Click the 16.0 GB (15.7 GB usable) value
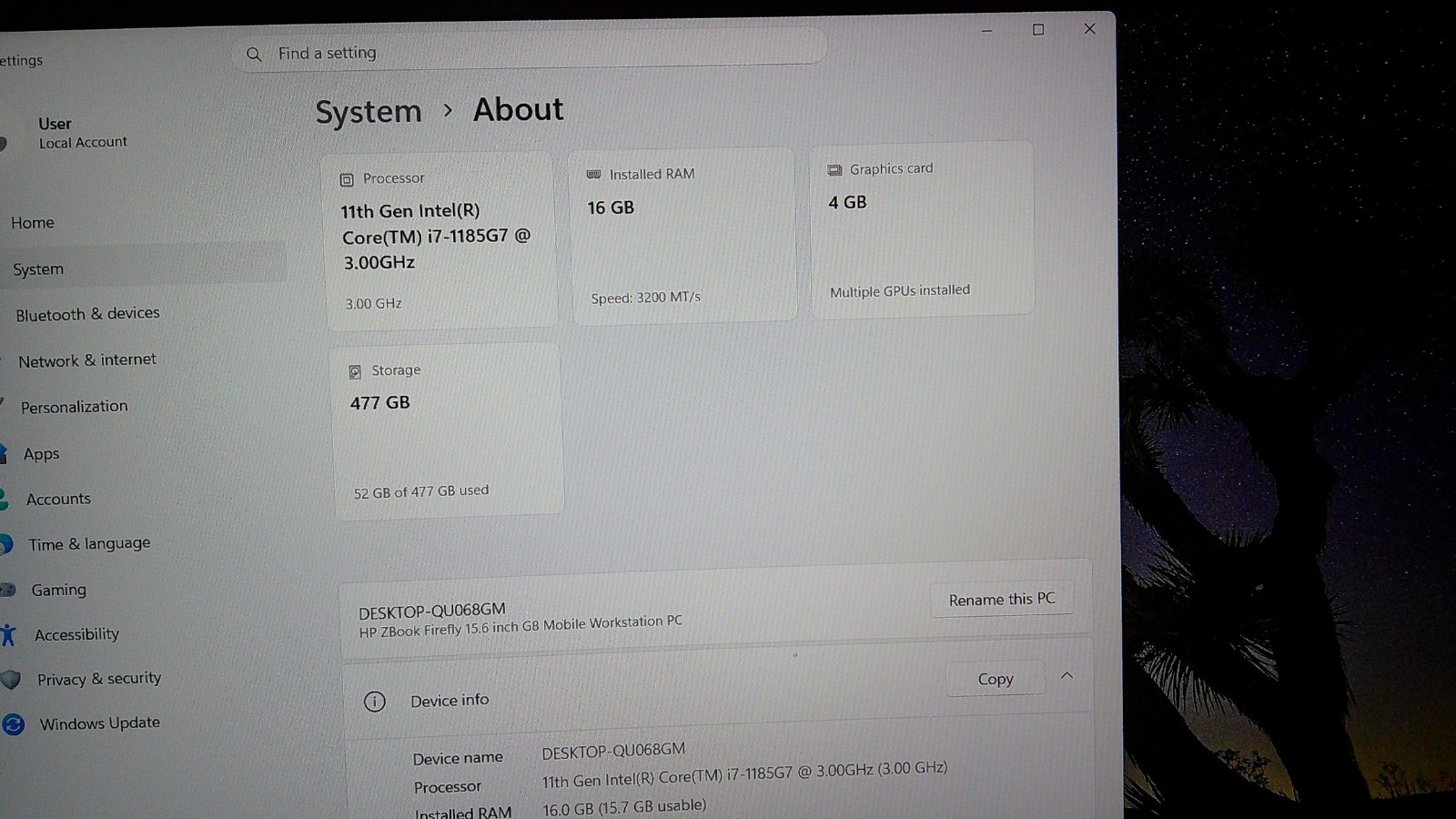 click(624, 807)
